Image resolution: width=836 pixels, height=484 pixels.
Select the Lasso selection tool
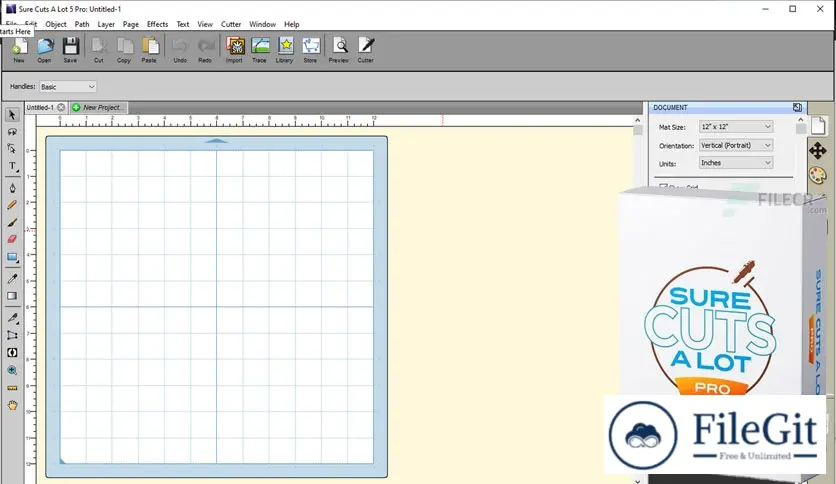(12, 132)
